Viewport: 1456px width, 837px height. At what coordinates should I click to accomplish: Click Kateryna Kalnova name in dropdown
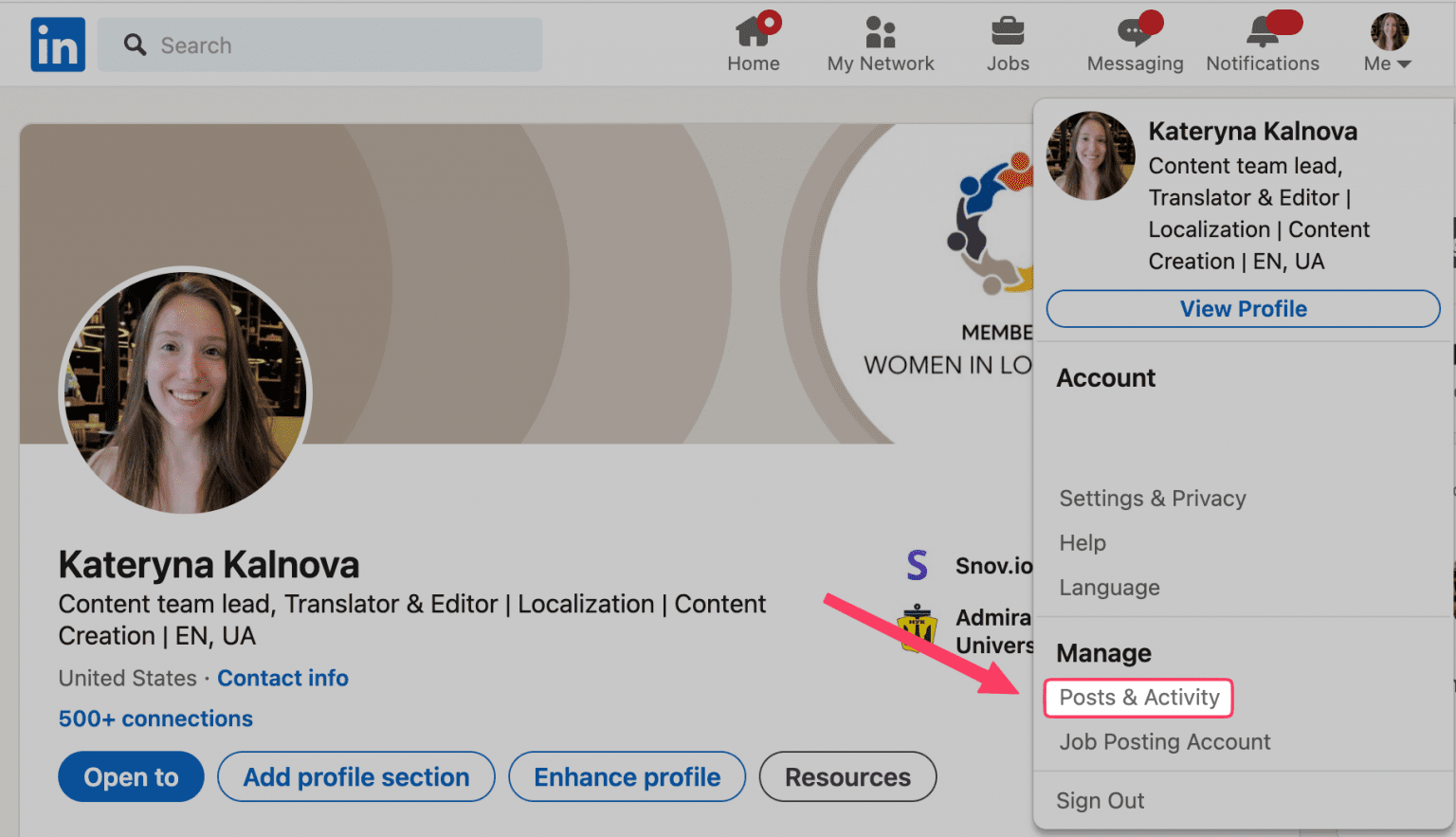pos(1252,132)
